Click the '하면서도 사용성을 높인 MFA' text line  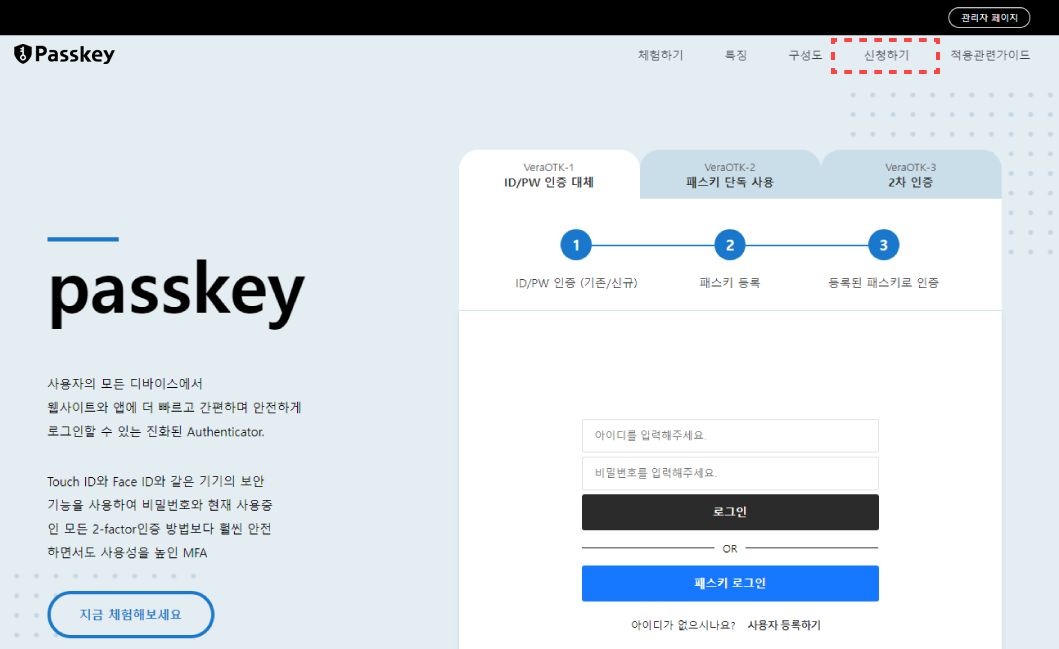127,552
